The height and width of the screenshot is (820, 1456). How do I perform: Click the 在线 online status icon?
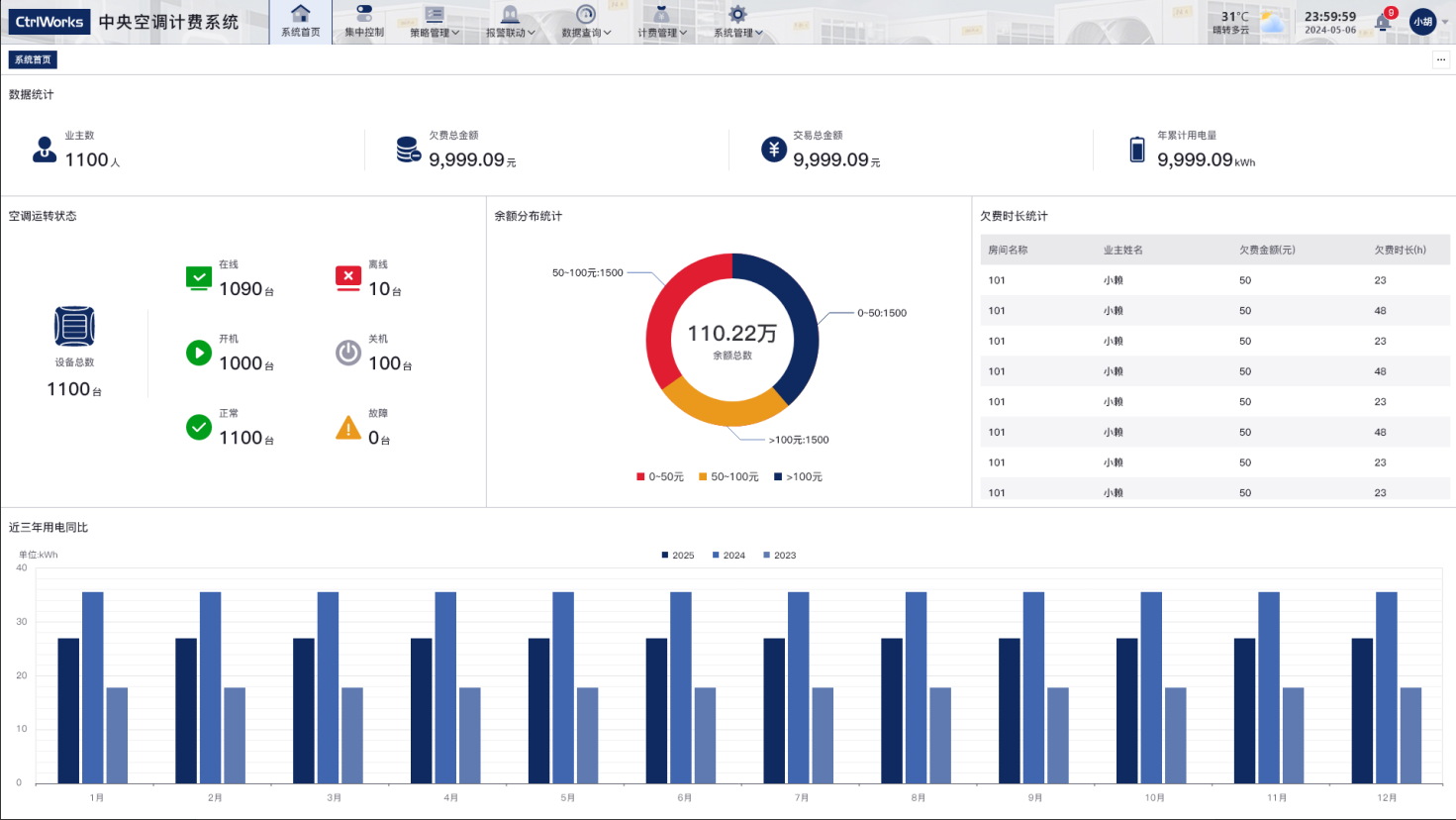[x=199, y=278]
